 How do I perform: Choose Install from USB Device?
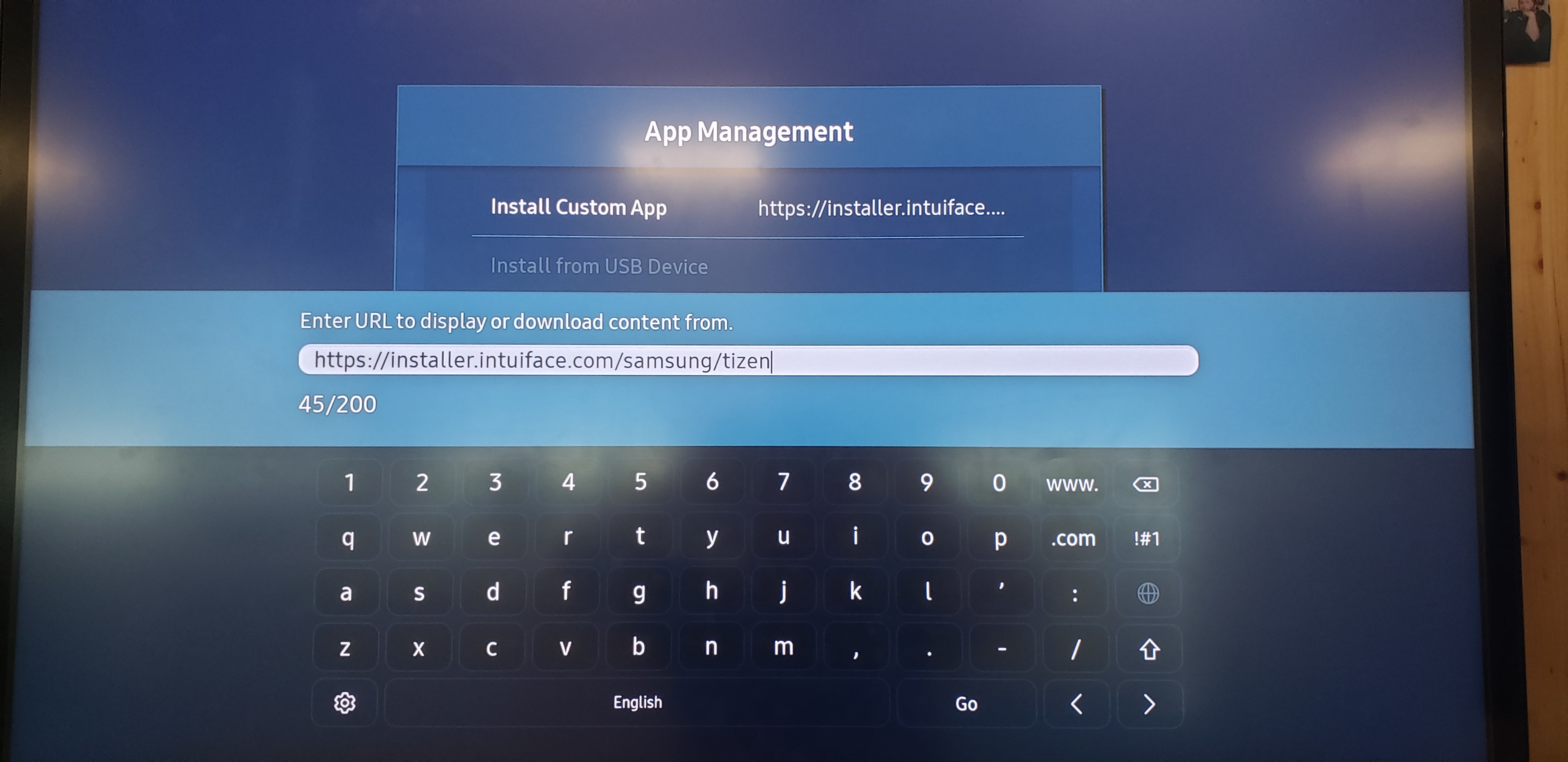point(600,266)
